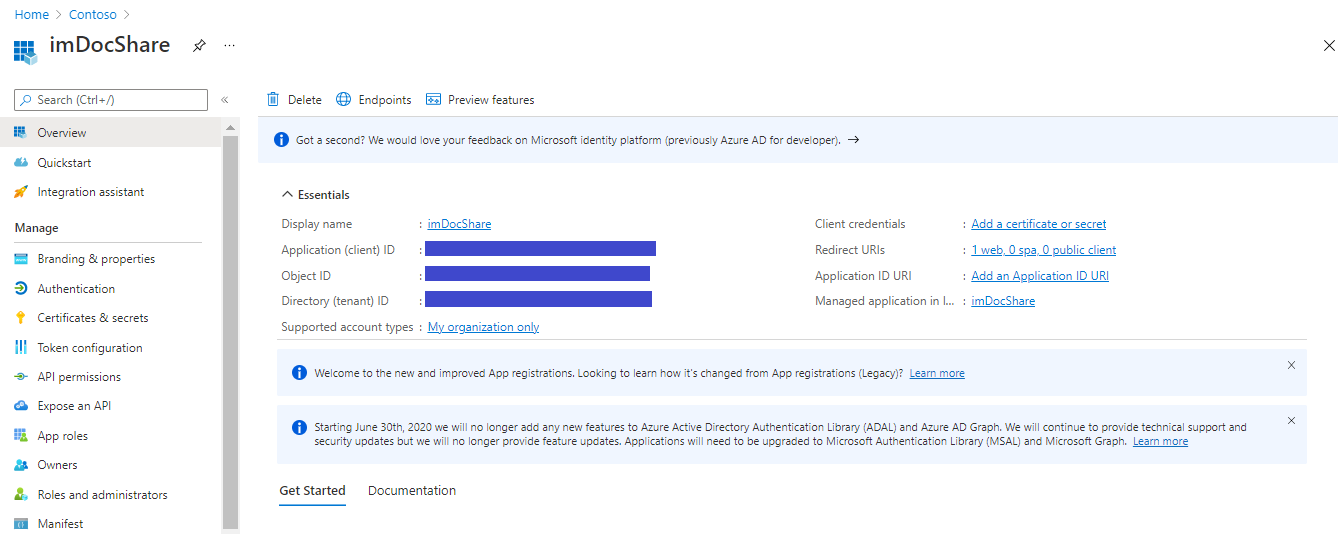
Task: Click Learn more about ADAL deprecation
Action: point(1160,441)
